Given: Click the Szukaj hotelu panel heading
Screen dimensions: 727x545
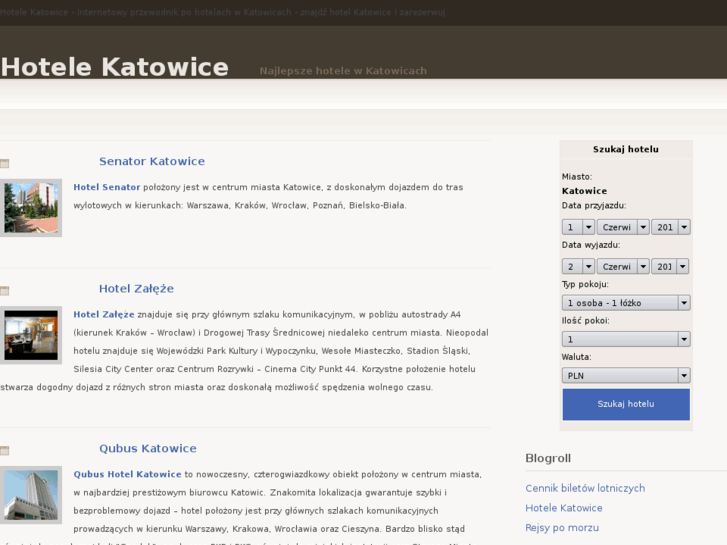Looking at the screenshot, I should tap(625, 149).
